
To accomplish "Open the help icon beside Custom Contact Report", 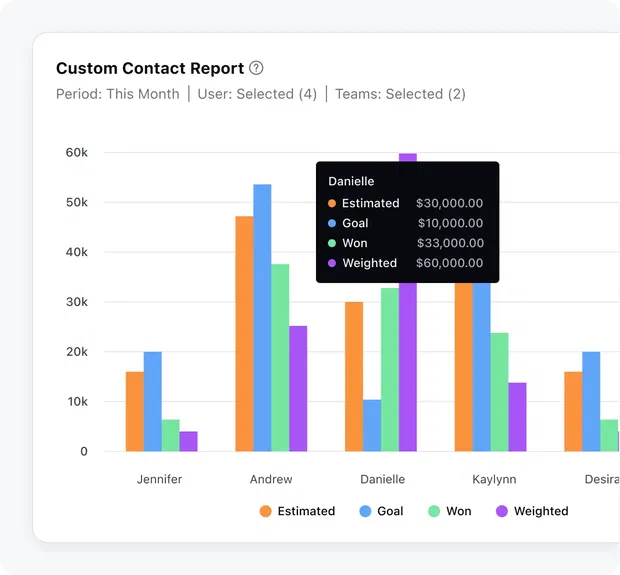I will click(256, 68).
